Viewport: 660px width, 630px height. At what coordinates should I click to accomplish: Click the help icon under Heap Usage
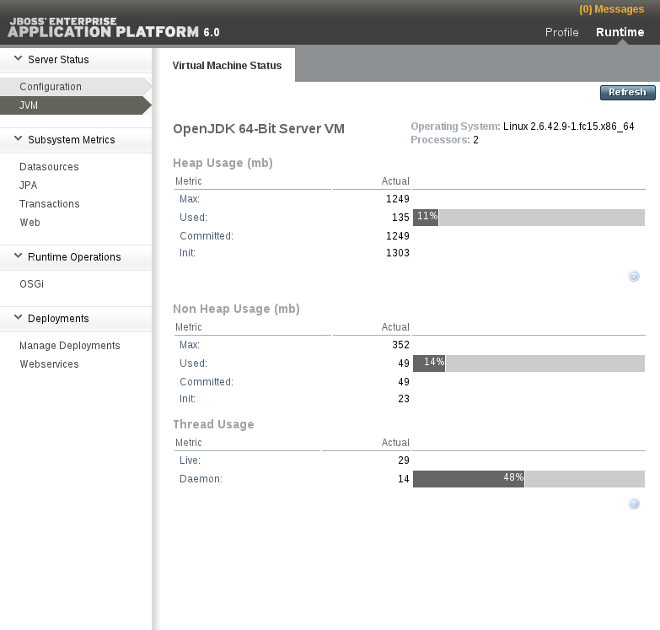pos(634,276)
